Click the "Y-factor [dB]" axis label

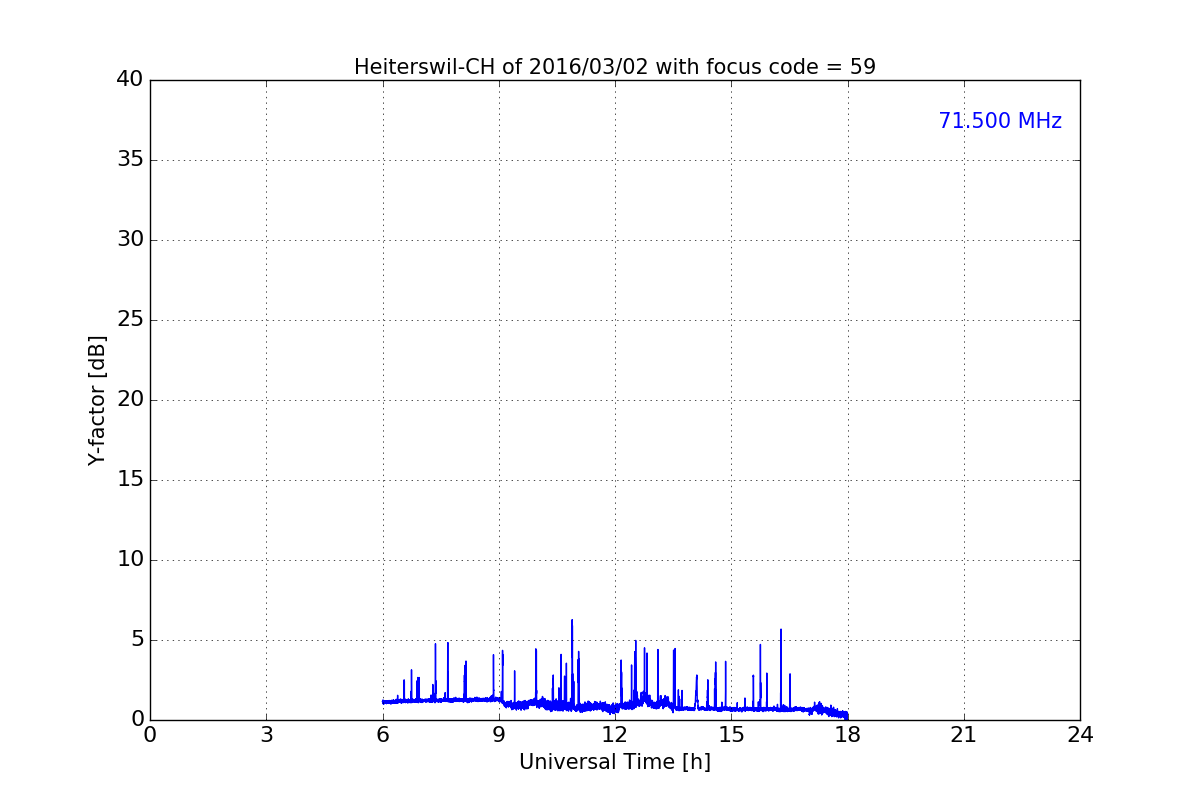coord(97,400)
